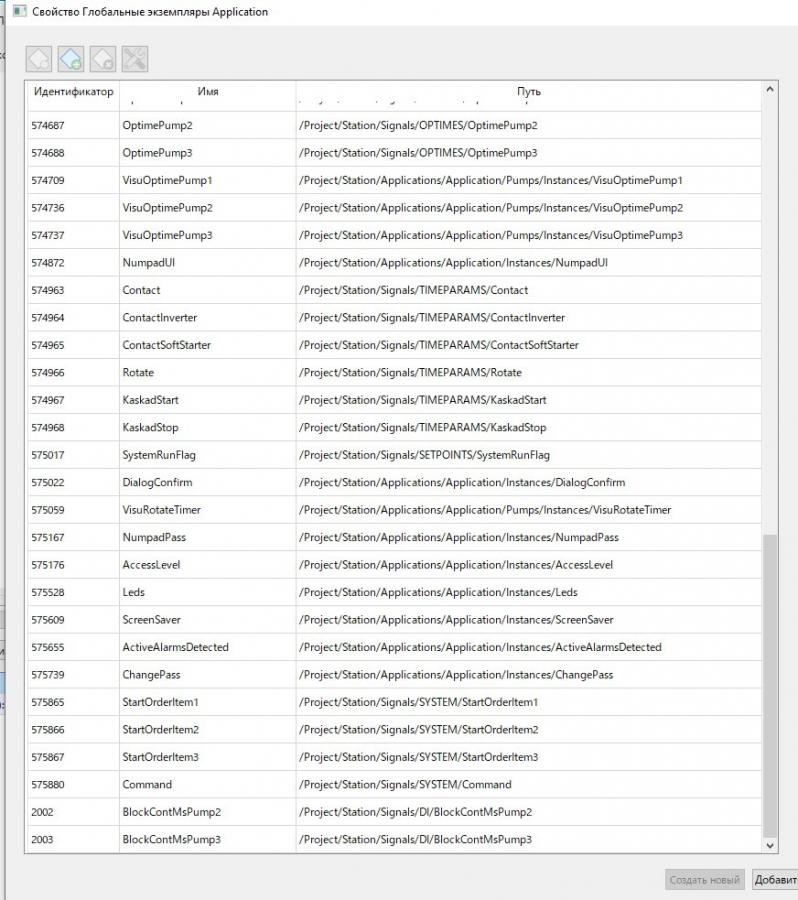
Task: Select the OptimePump2 row
Action: tap(157, 126)
